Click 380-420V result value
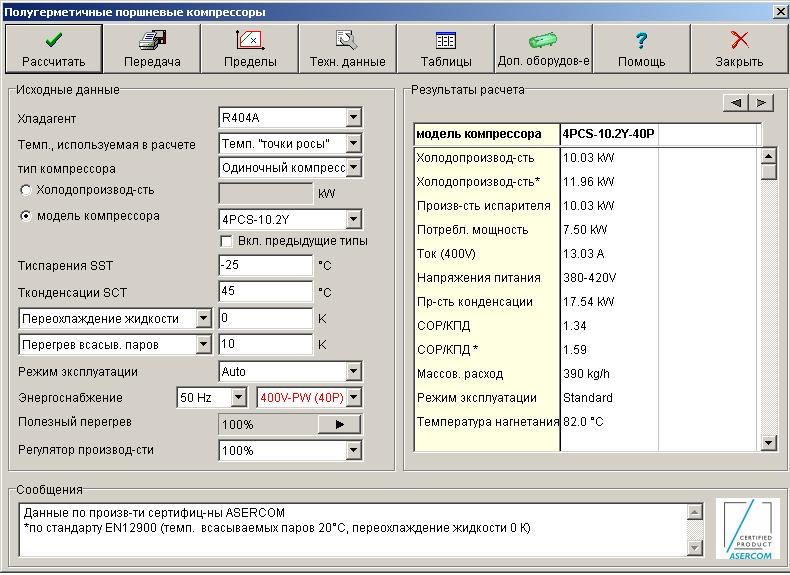 tap(589, 278)
